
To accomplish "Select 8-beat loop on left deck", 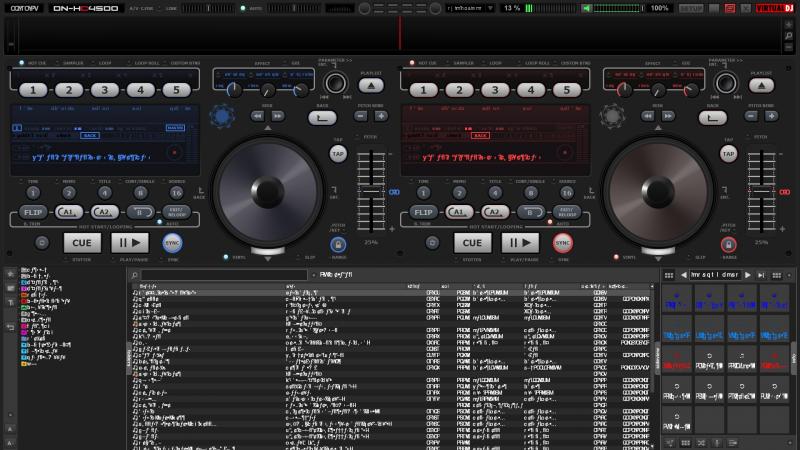I will click(x=140, y=193).
